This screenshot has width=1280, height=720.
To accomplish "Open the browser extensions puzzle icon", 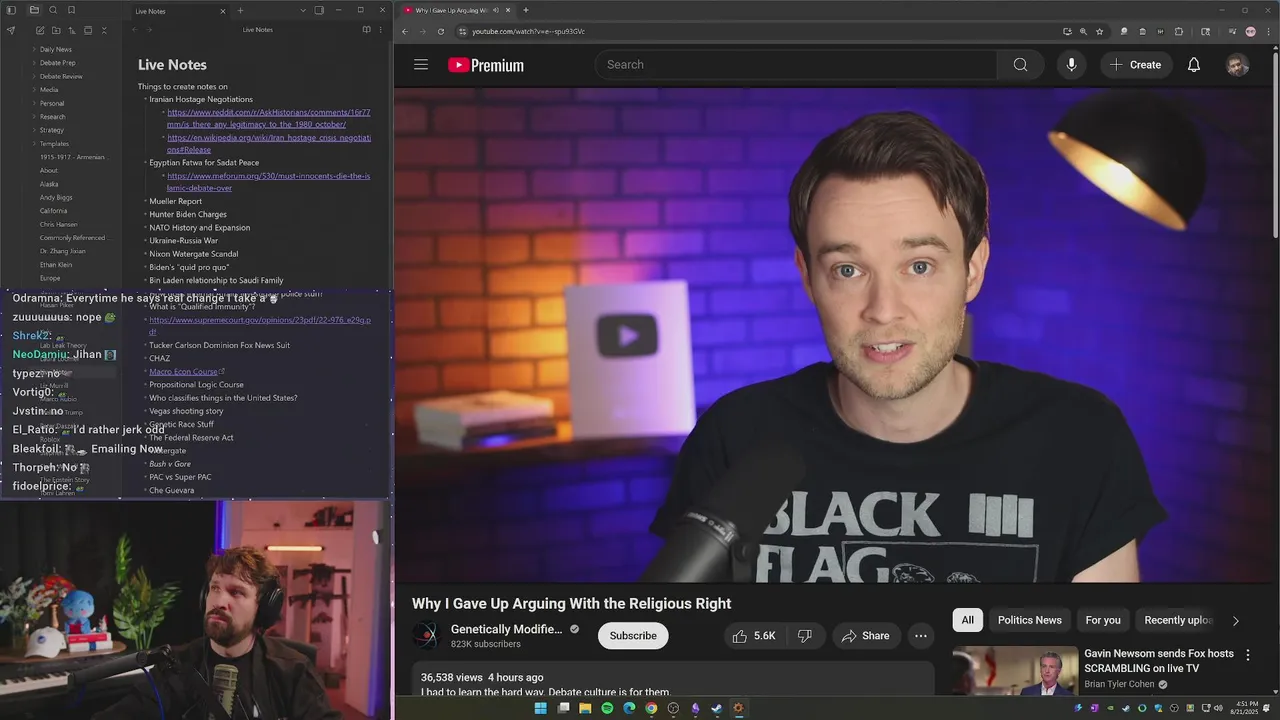I will (x=1179, y=31).
